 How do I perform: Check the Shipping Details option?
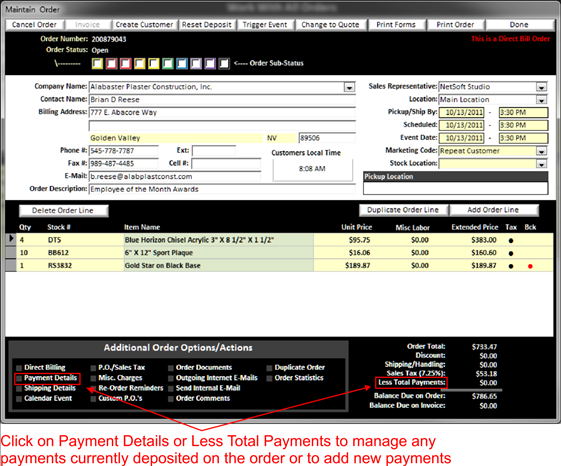pos(19,389)
